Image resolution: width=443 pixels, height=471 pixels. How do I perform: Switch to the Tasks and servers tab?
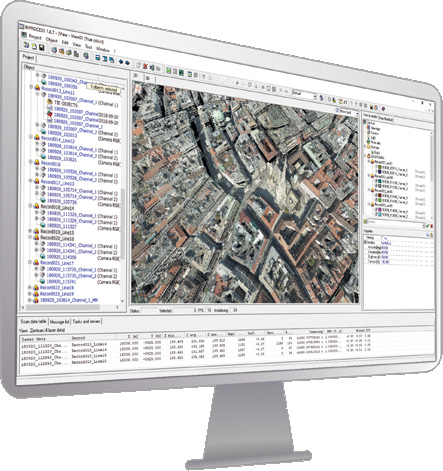(x=86, y=321)
